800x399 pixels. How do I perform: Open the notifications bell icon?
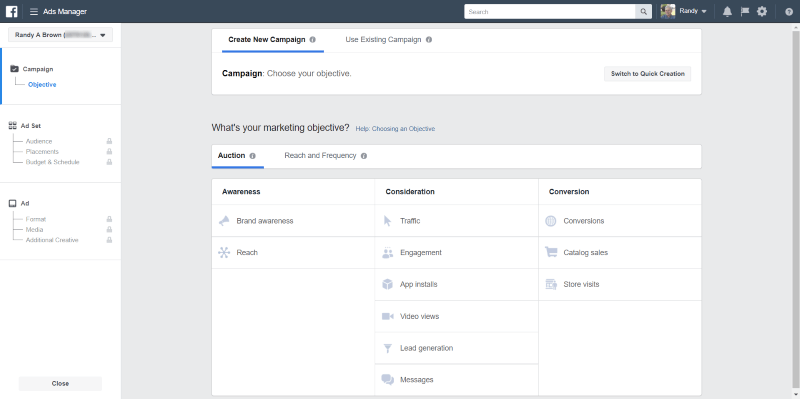tap(728, 11)
